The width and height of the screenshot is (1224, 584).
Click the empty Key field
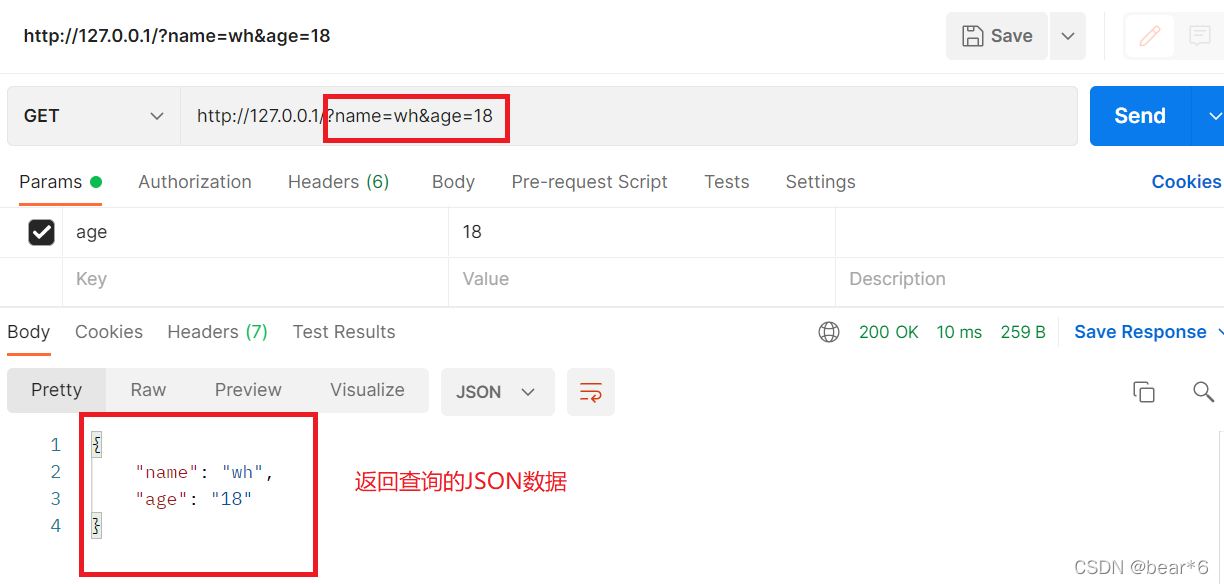click(255, 280)
